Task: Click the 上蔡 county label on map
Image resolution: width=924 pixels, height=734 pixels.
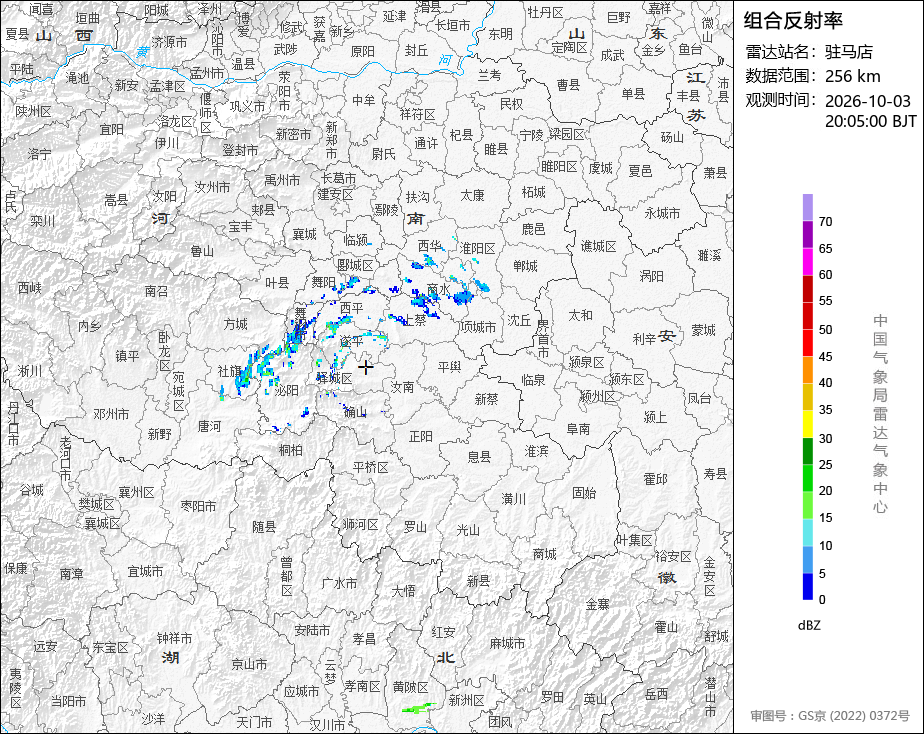Action: click(x=415, y=320)
